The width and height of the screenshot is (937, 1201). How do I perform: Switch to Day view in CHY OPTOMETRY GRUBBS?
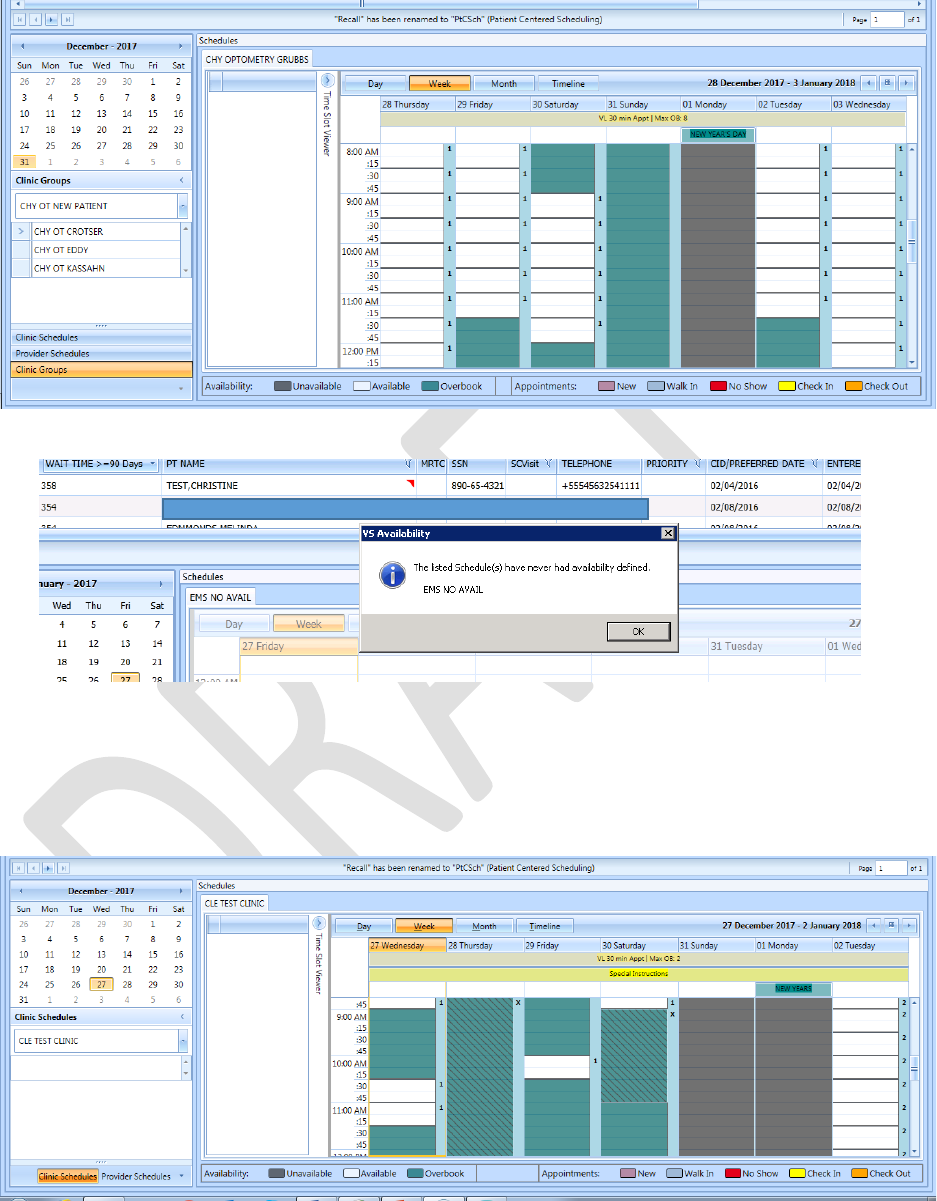click(x=375, y=84)
